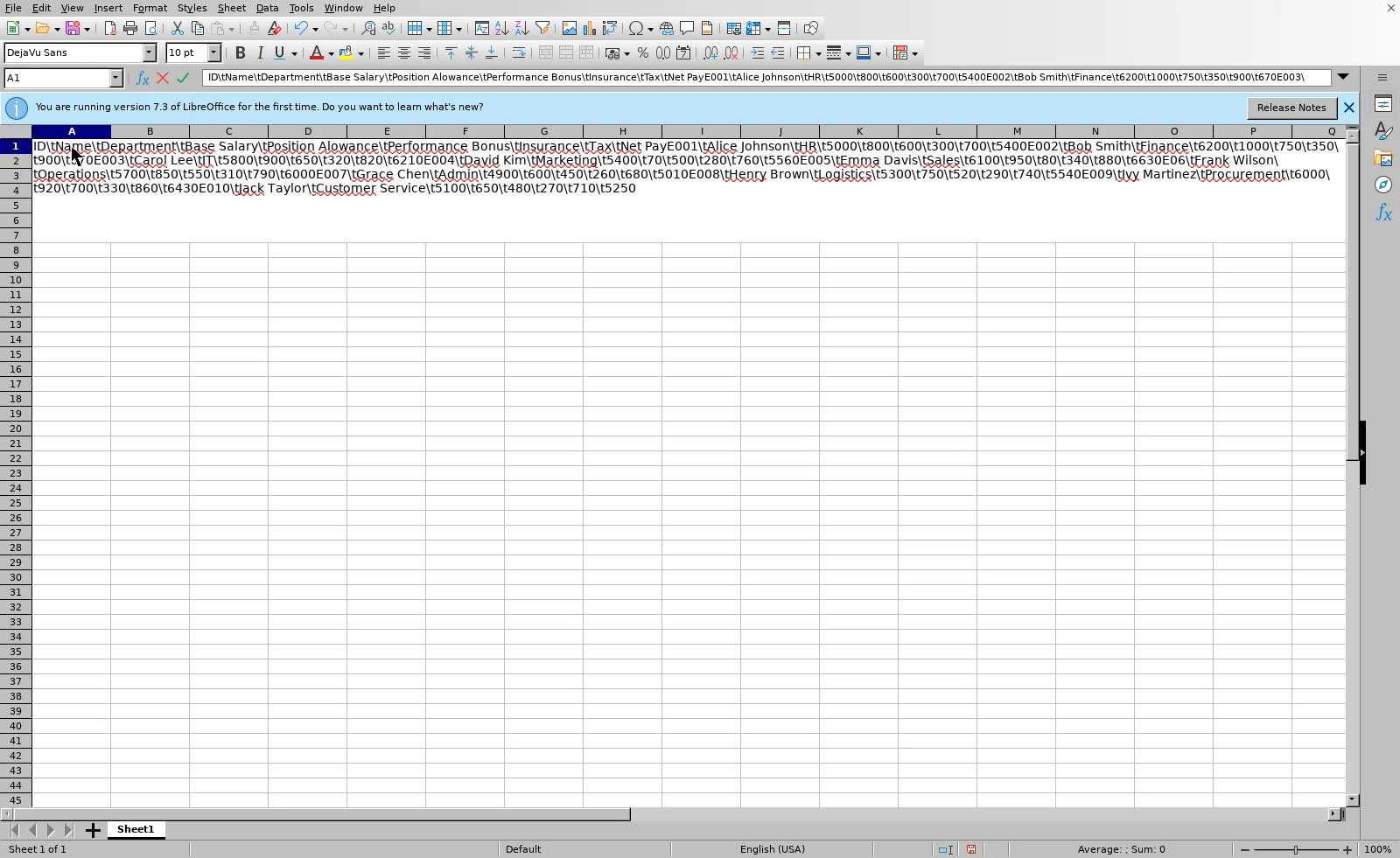
Task: Open the sidebar Gallery panel
Action: 1383,158
